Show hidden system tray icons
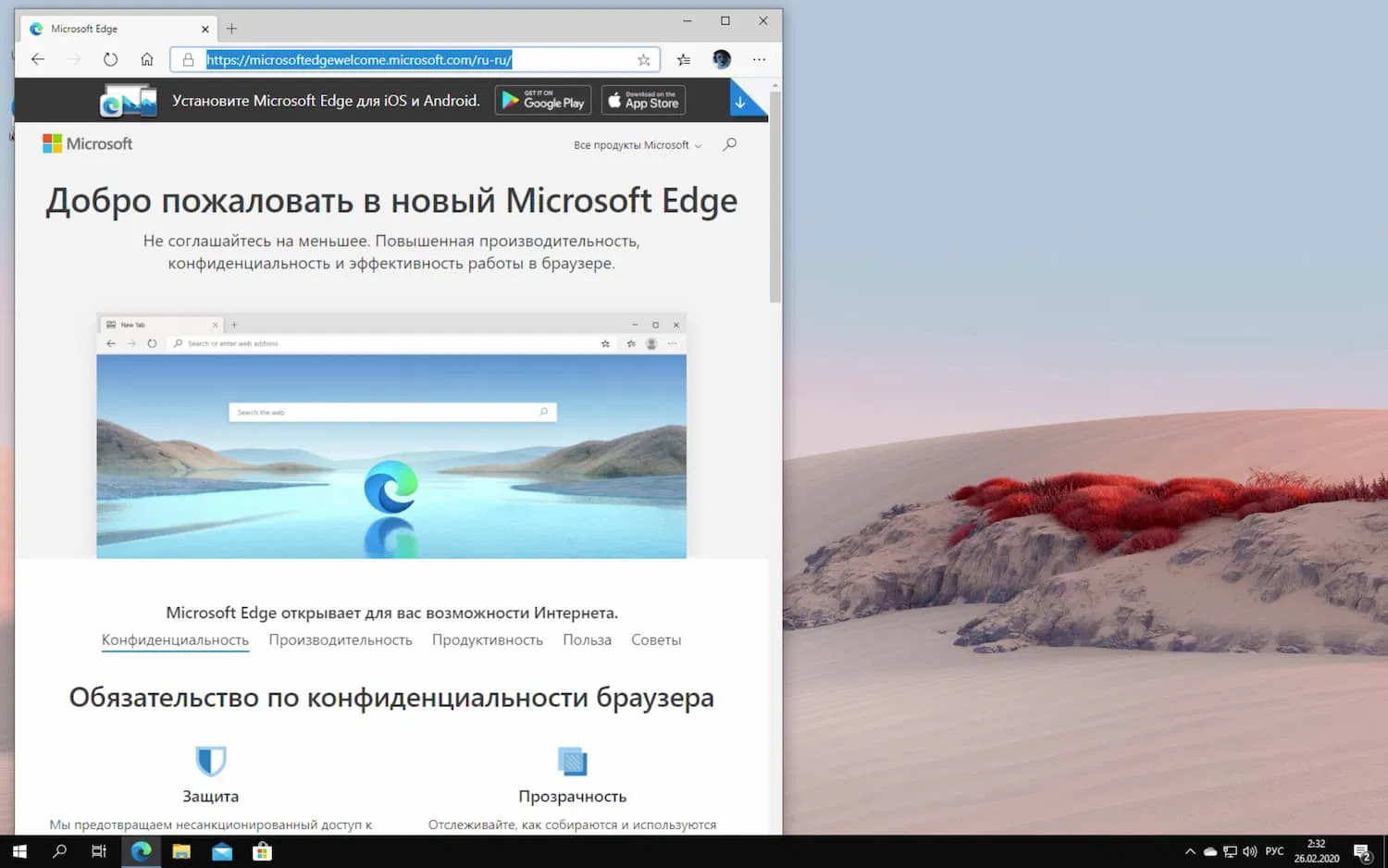1388x868 pixels. [x=1190, y=850]
